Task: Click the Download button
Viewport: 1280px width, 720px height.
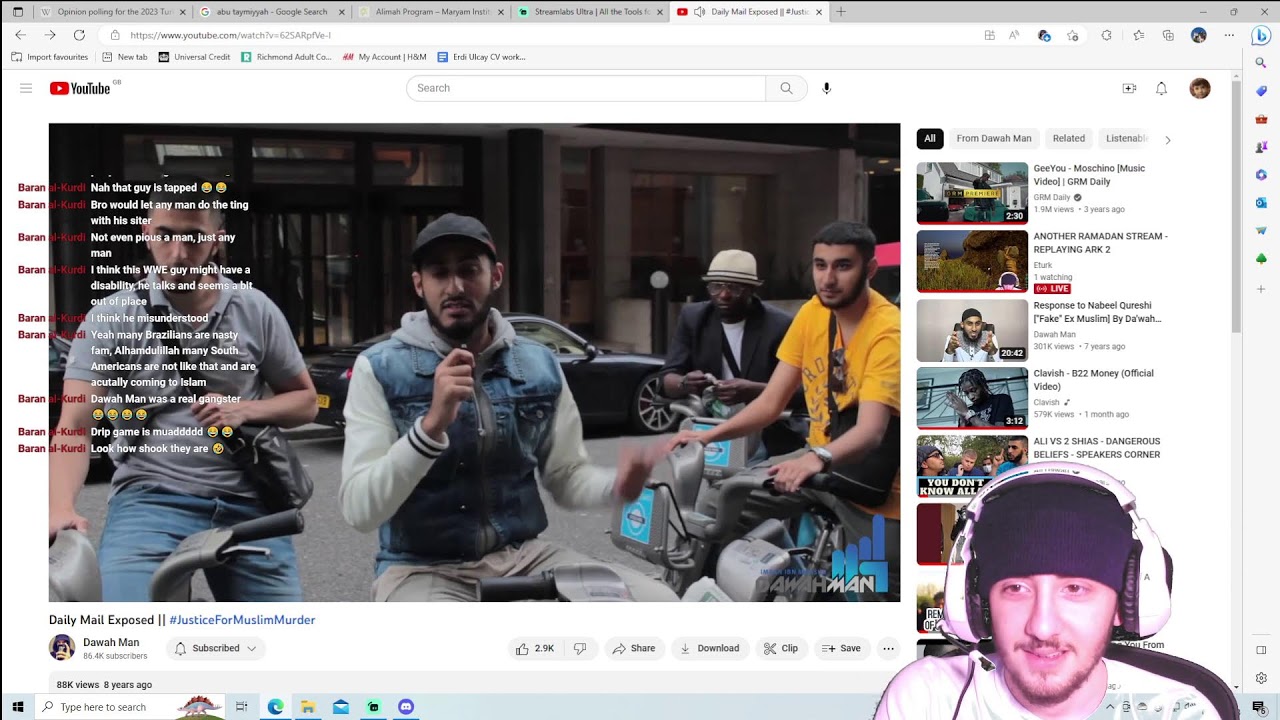Action: click(x=709, y=648)
